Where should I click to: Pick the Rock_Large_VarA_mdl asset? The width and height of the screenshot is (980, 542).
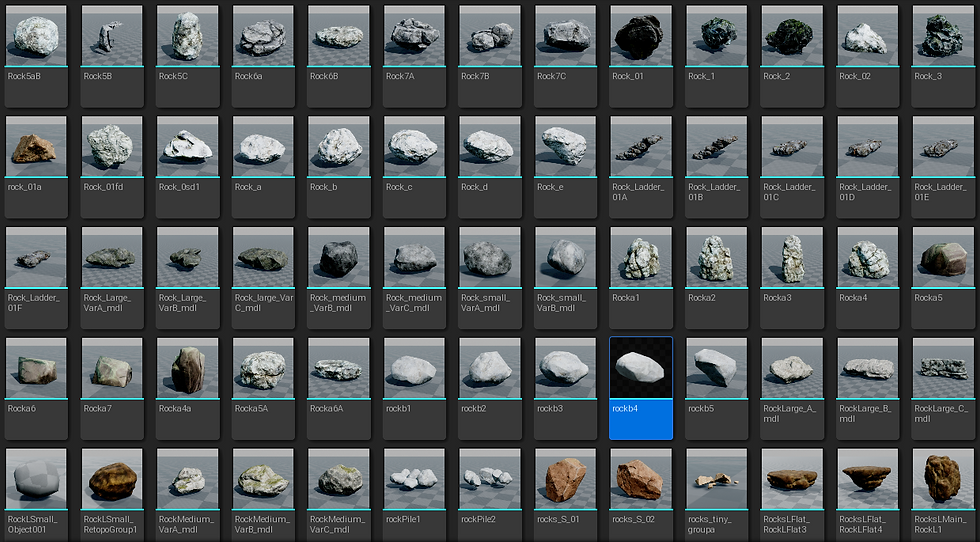pyautogui.click(x=112, y=278)
